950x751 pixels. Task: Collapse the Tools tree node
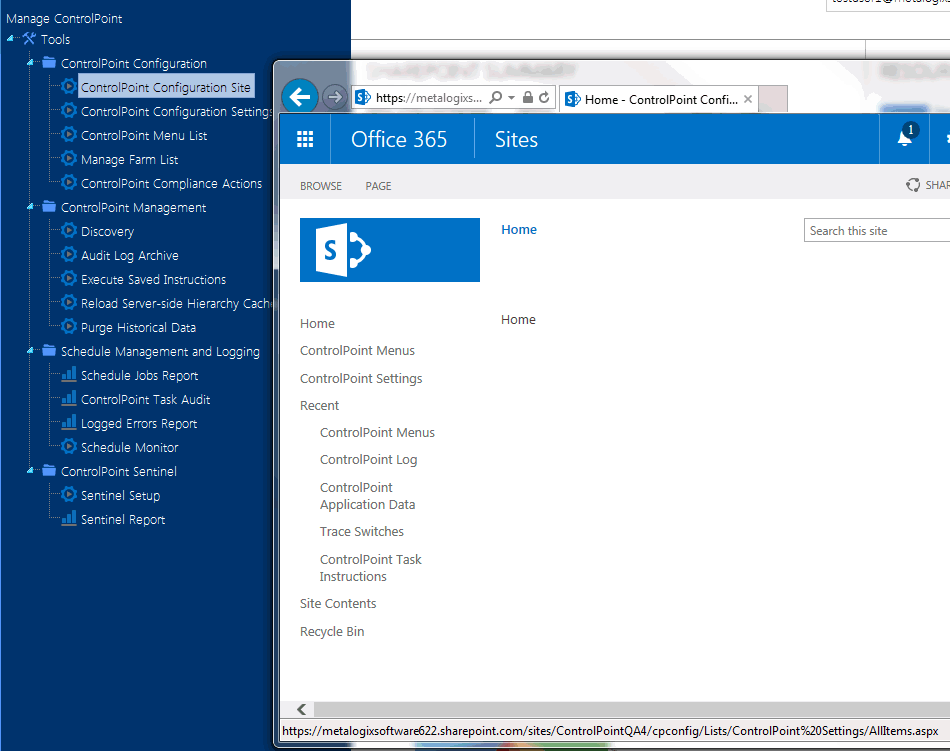tap(8, 39)
